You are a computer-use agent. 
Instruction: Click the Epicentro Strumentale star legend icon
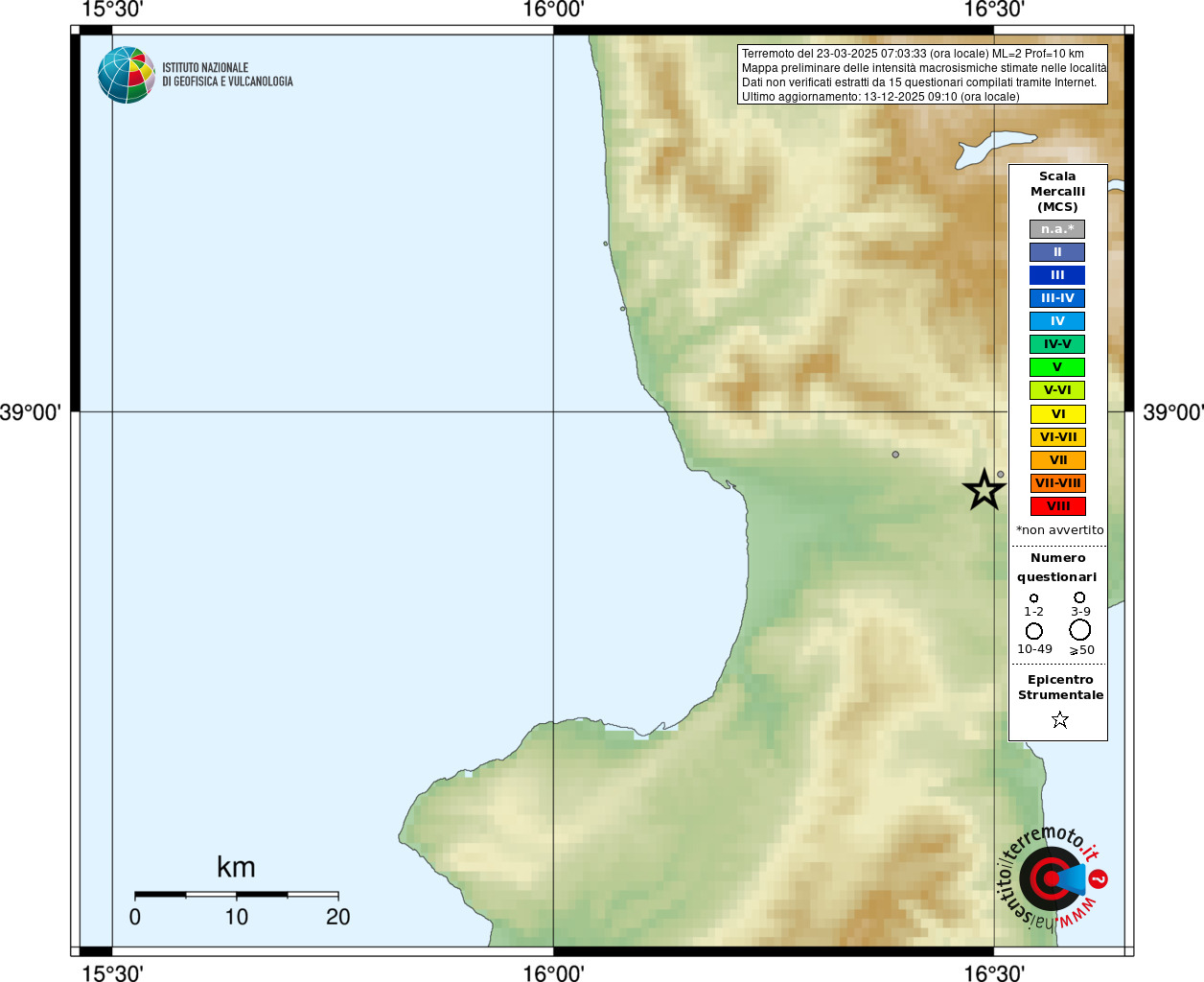pos(1059,719)
